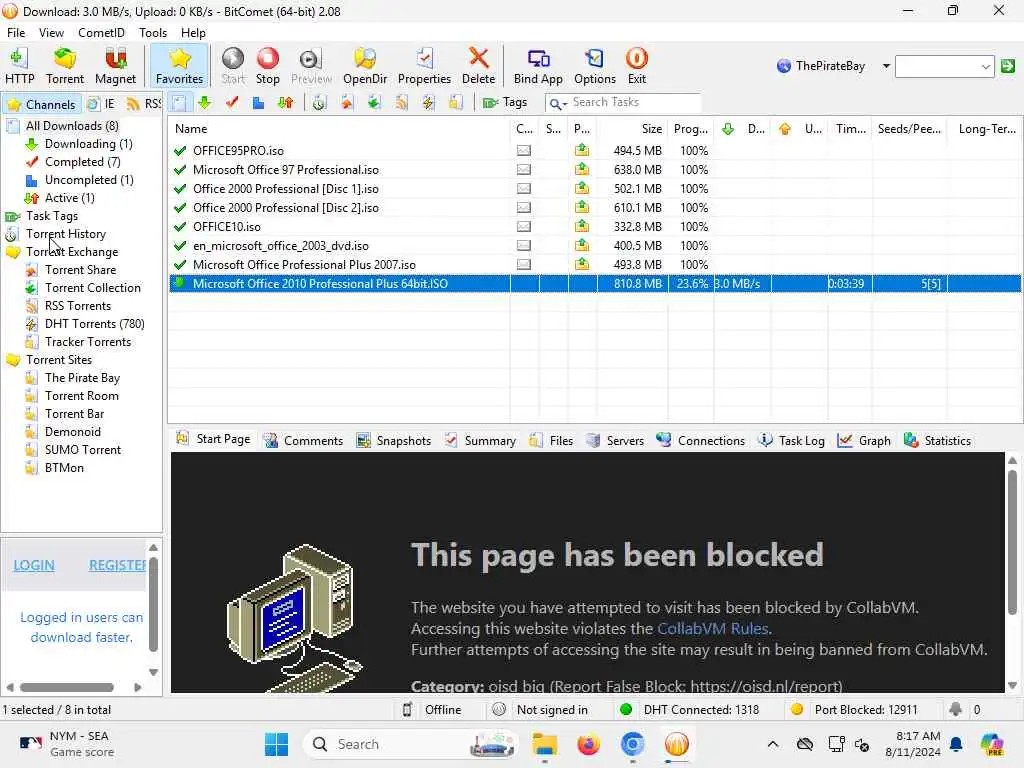Filter by downloading tasks green arrow icon
This screenshot has height=768, width=1024.
click(x=205, y=103)
